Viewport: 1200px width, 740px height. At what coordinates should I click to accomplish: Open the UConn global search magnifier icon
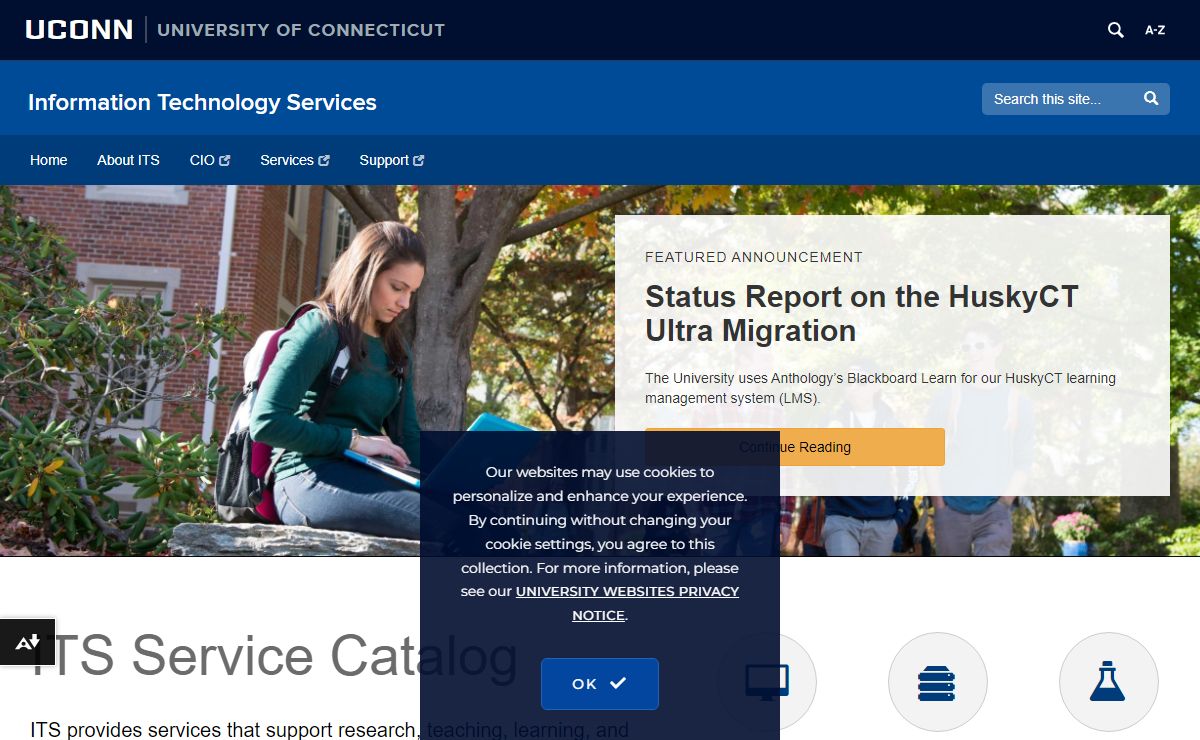pos(1116,30)
